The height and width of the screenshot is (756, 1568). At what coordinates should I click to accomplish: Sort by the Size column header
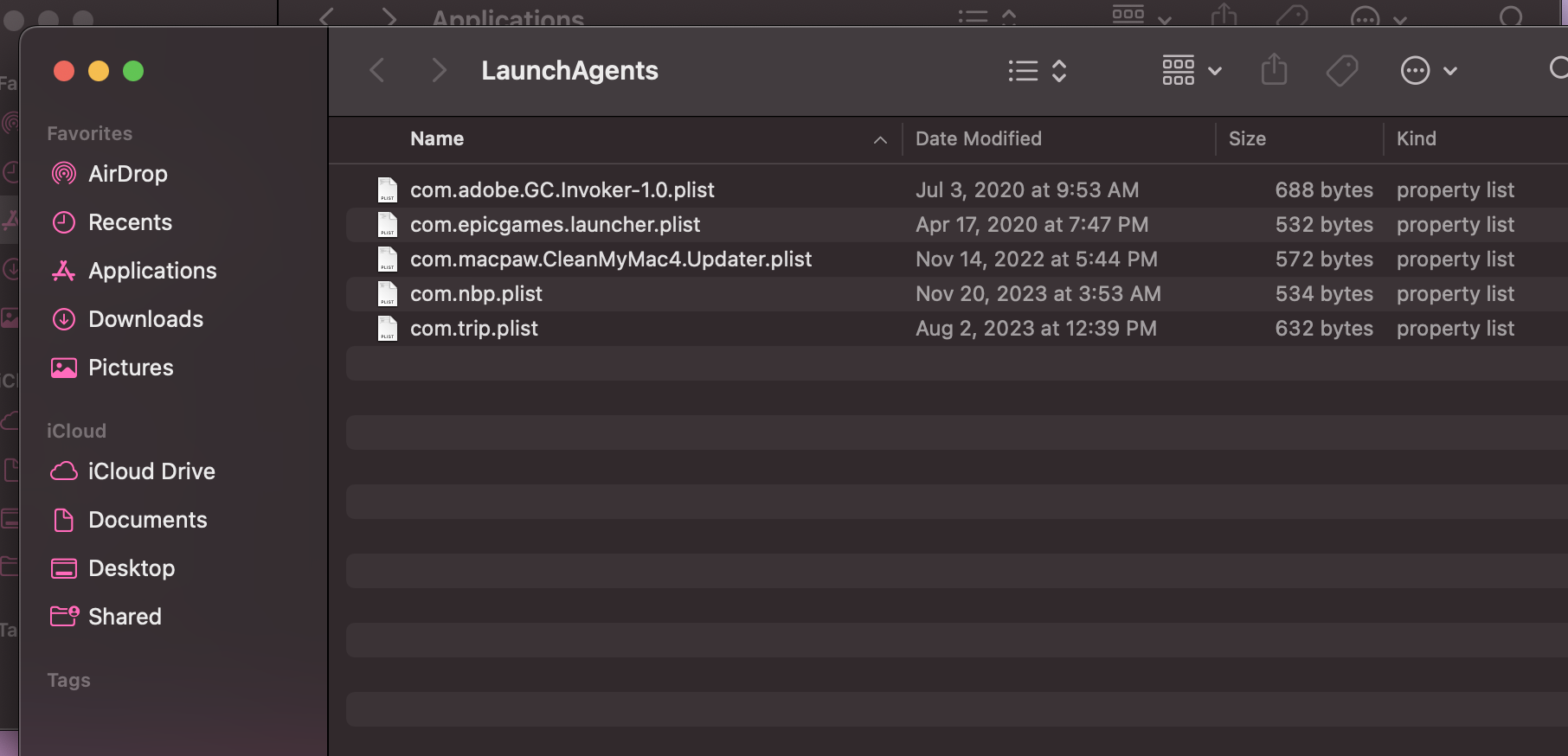pos(1247,139)
